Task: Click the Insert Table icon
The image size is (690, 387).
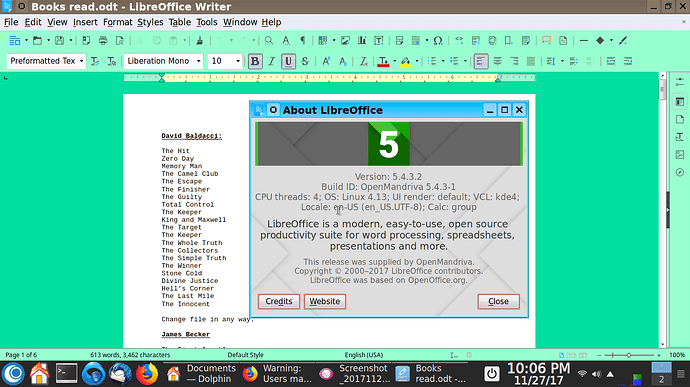Action: point(323,41)
